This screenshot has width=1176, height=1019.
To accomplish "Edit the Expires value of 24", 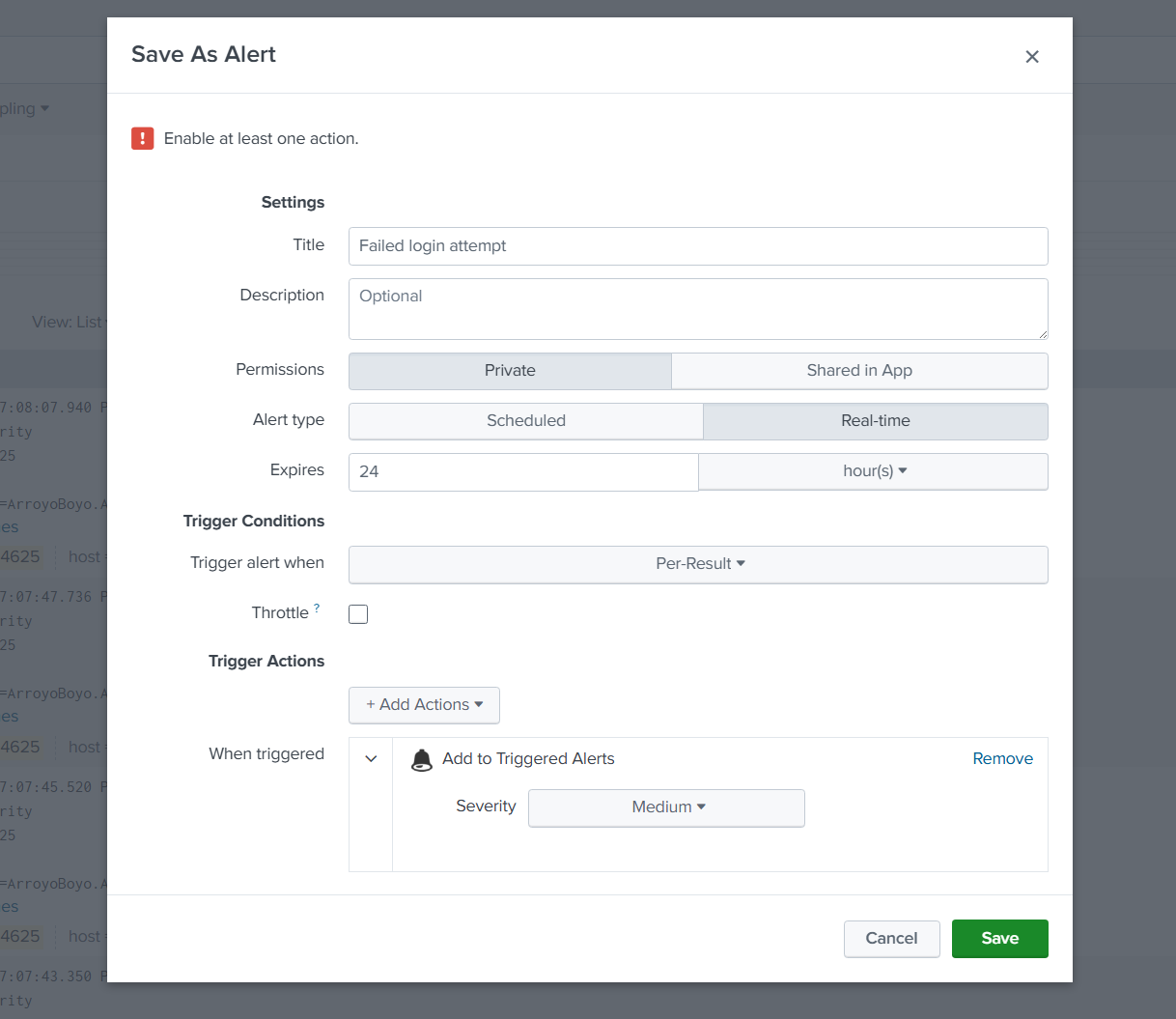I will click(521, 471).
